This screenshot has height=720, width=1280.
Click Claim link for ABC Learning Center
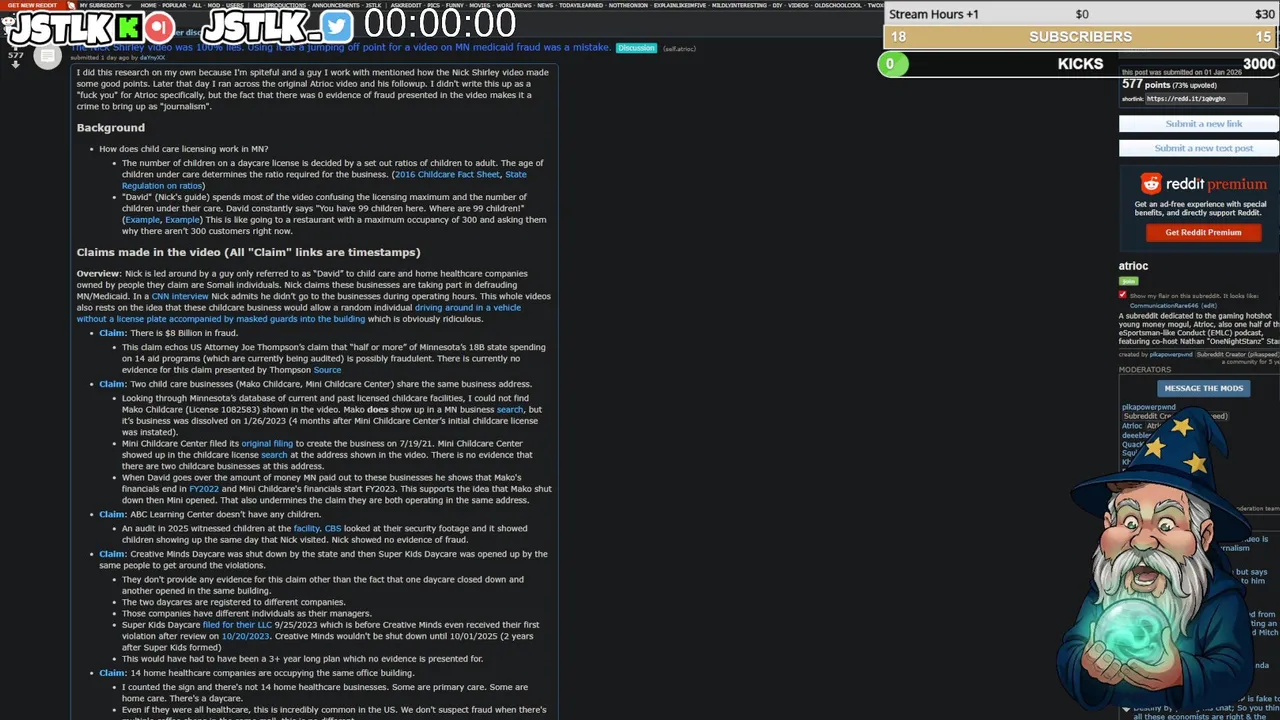(112, 514)
